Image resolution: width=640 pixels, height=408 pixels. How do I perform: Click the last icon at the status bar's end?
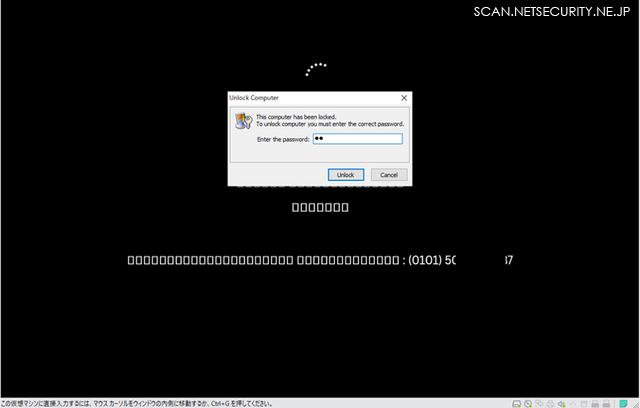634,403
